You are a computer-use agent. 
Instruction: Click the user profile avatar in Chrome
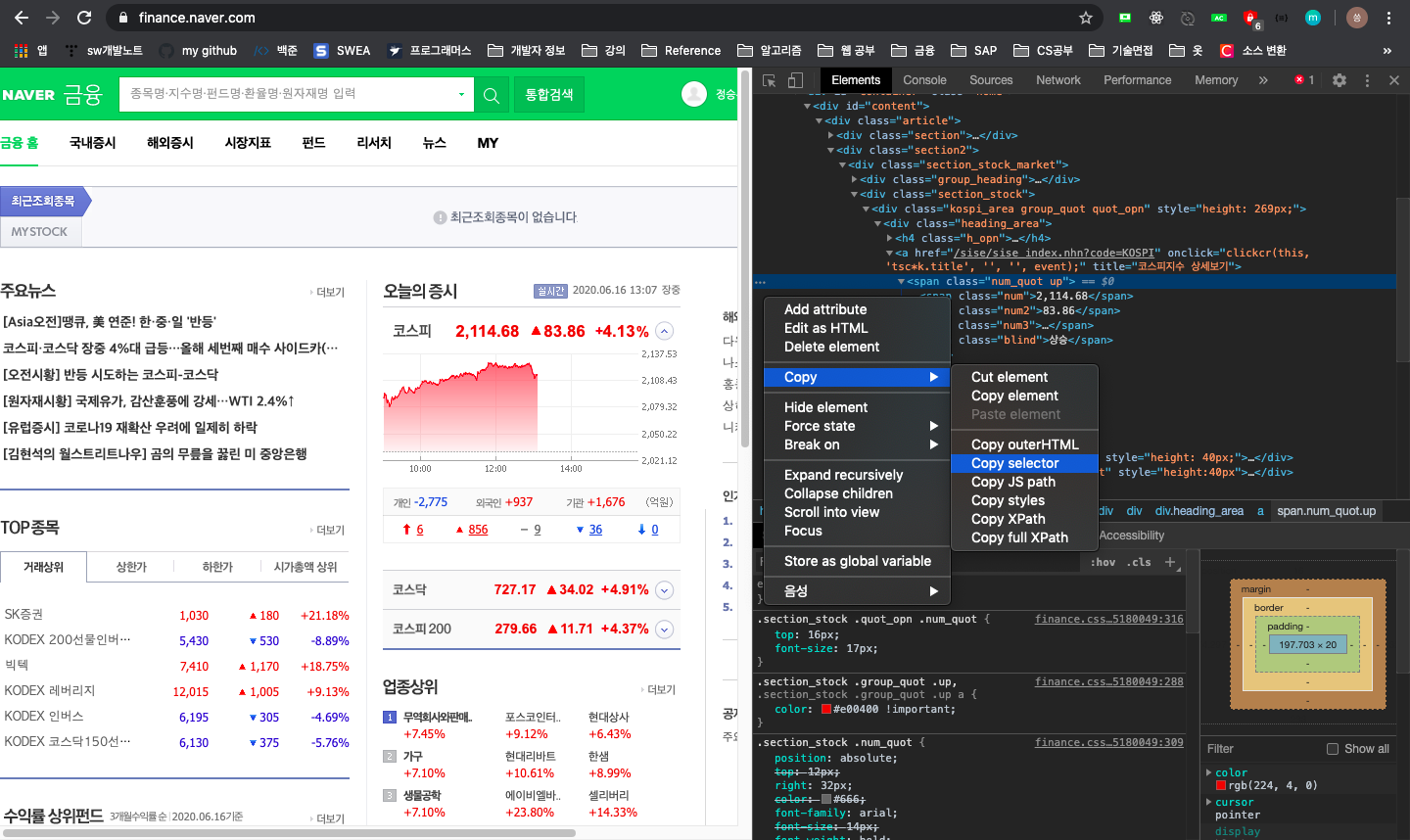tap(1356, 18)
